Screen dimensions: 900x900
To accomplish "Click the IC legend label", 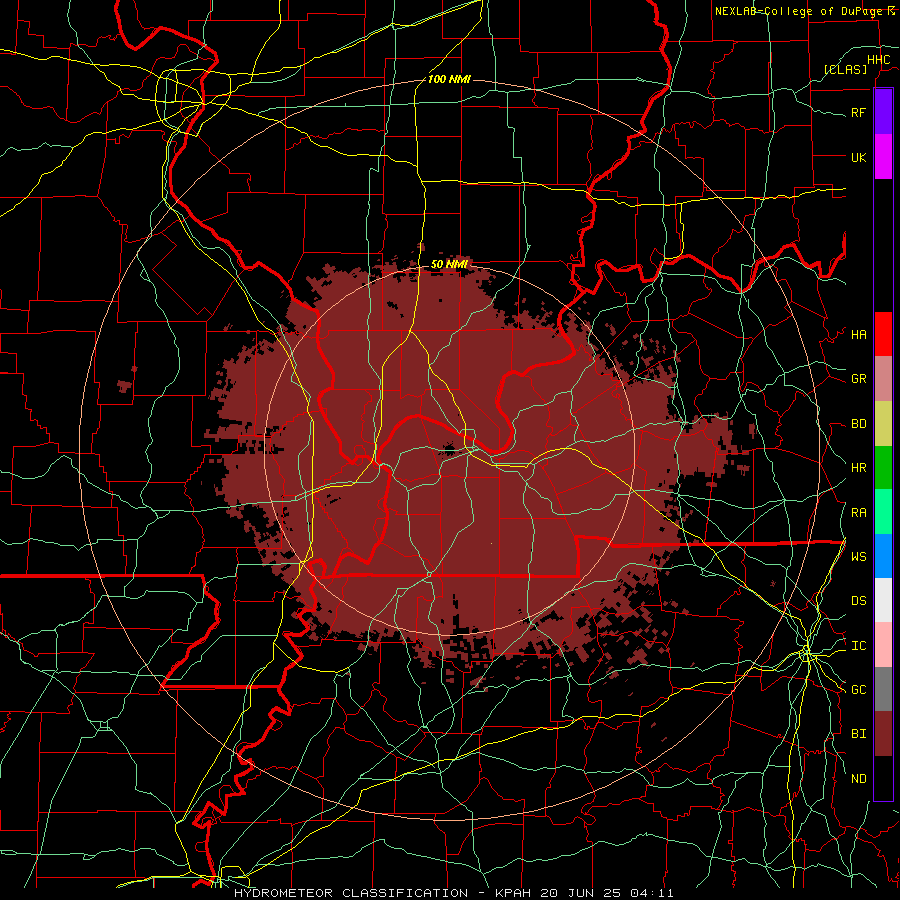I will coord(859,646).
